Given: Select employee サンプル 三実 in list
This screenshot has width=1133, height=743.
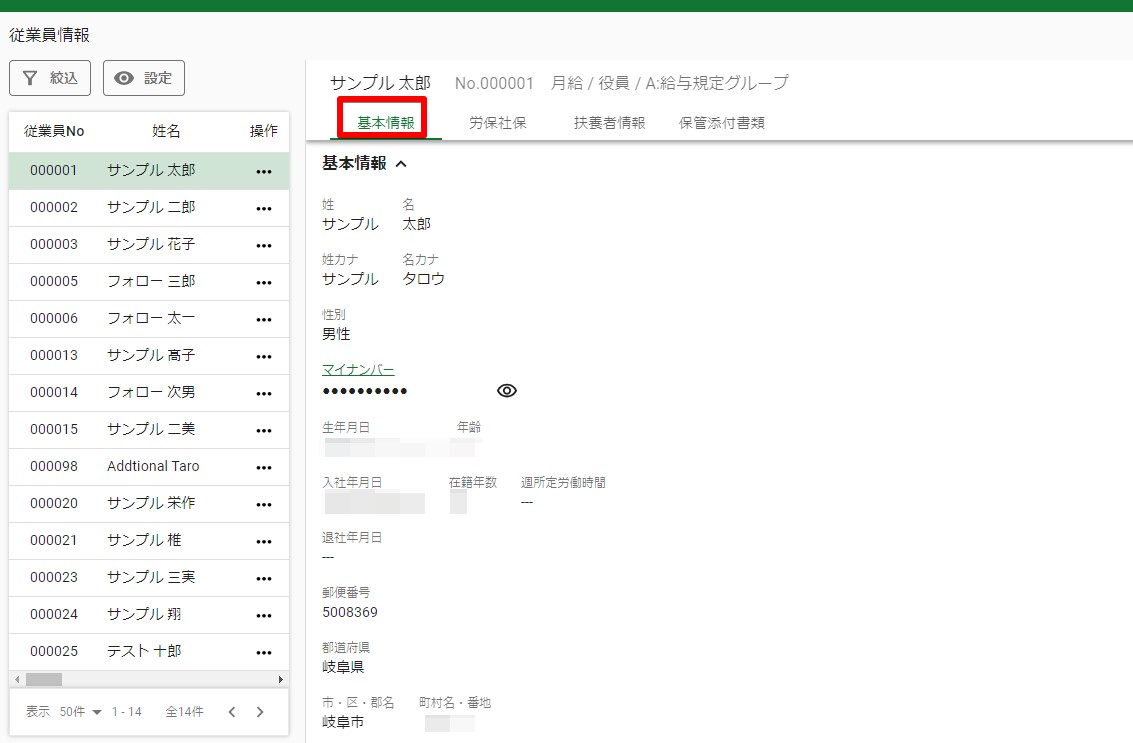Looking at the screenshot, I should [x=149, y=577].
